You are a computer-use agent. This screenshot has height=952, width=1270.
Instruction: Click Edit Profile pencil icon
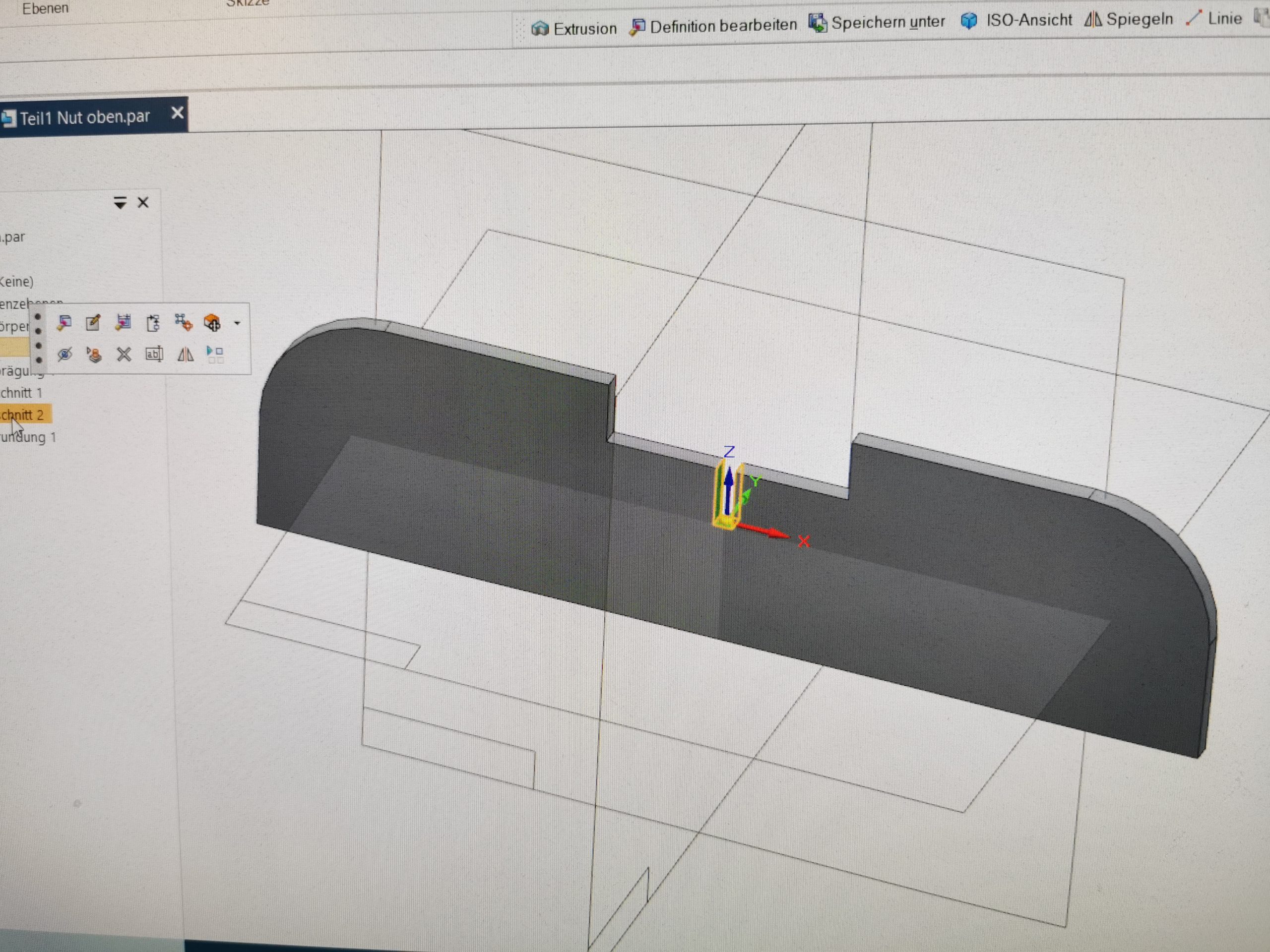point(93,323)
